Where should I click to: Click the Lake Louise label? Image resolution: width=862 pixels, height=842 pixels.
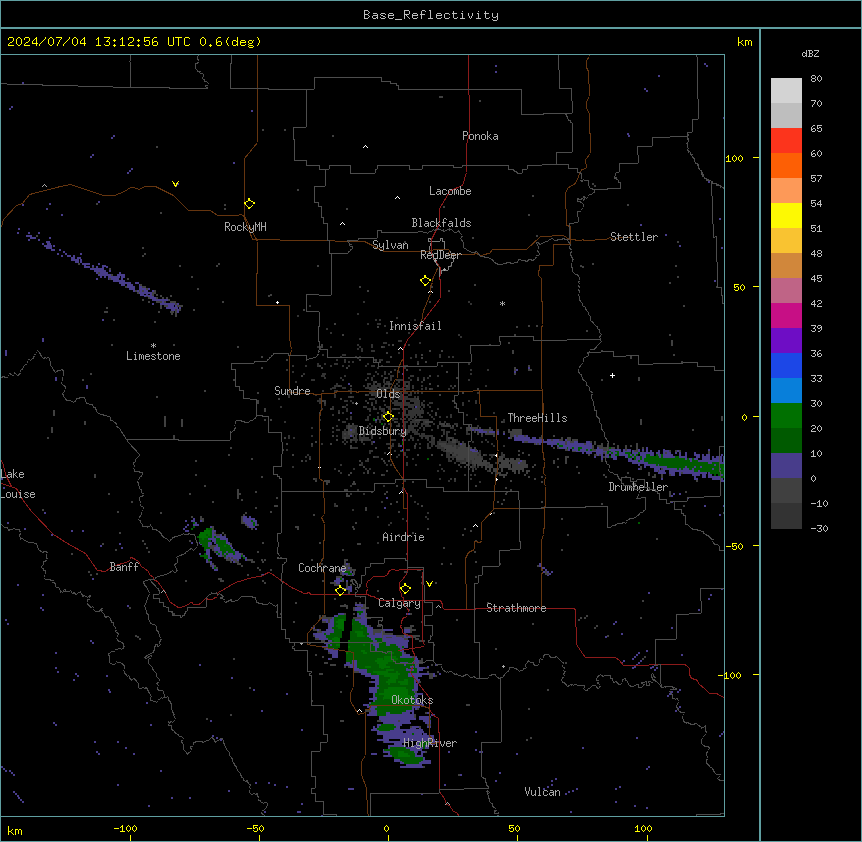coord(17,484)
